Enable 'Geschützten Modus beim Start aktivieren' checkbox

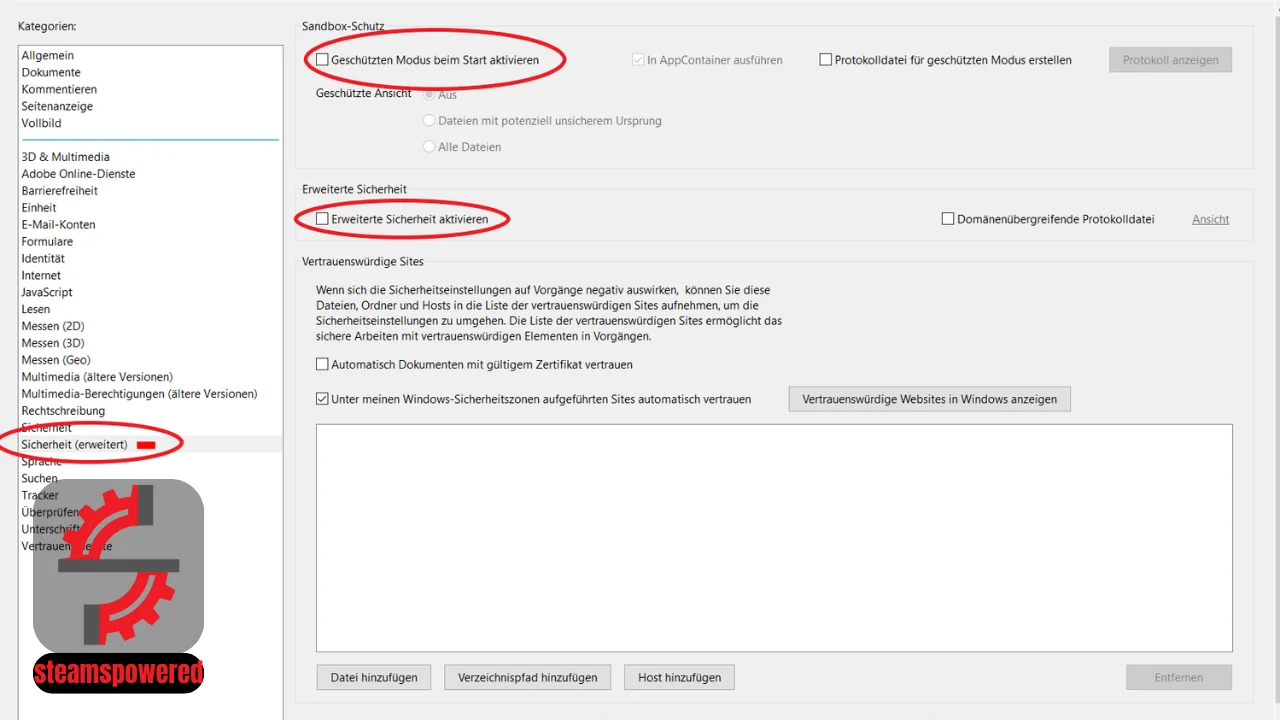323,60
